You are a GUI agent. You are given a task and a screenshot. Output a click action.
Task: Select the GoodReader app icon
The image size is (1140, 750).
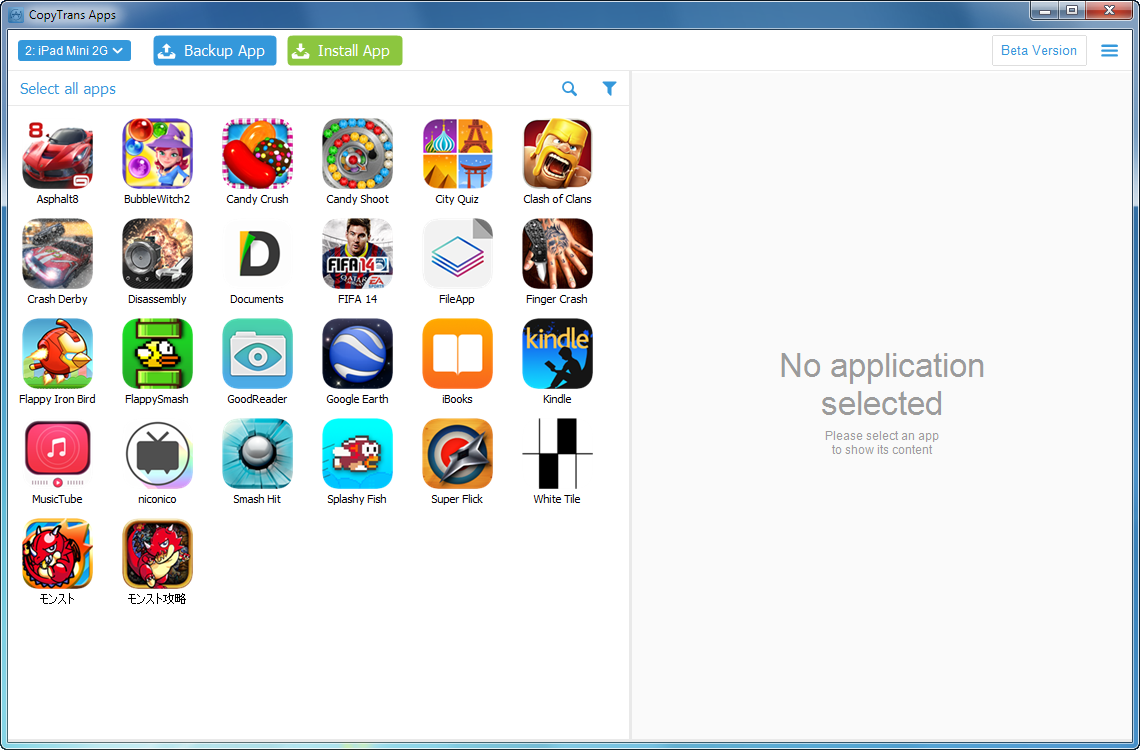tap(257, 354)
